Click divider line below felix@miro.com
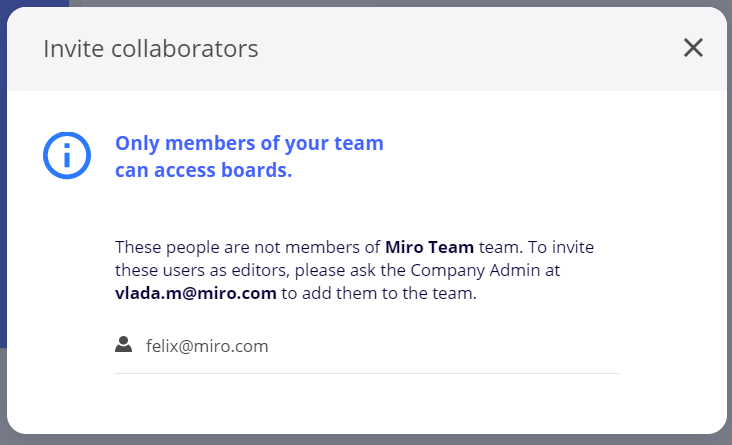Image resolution: width=732 pixels, height=445 pixels. 366,373
